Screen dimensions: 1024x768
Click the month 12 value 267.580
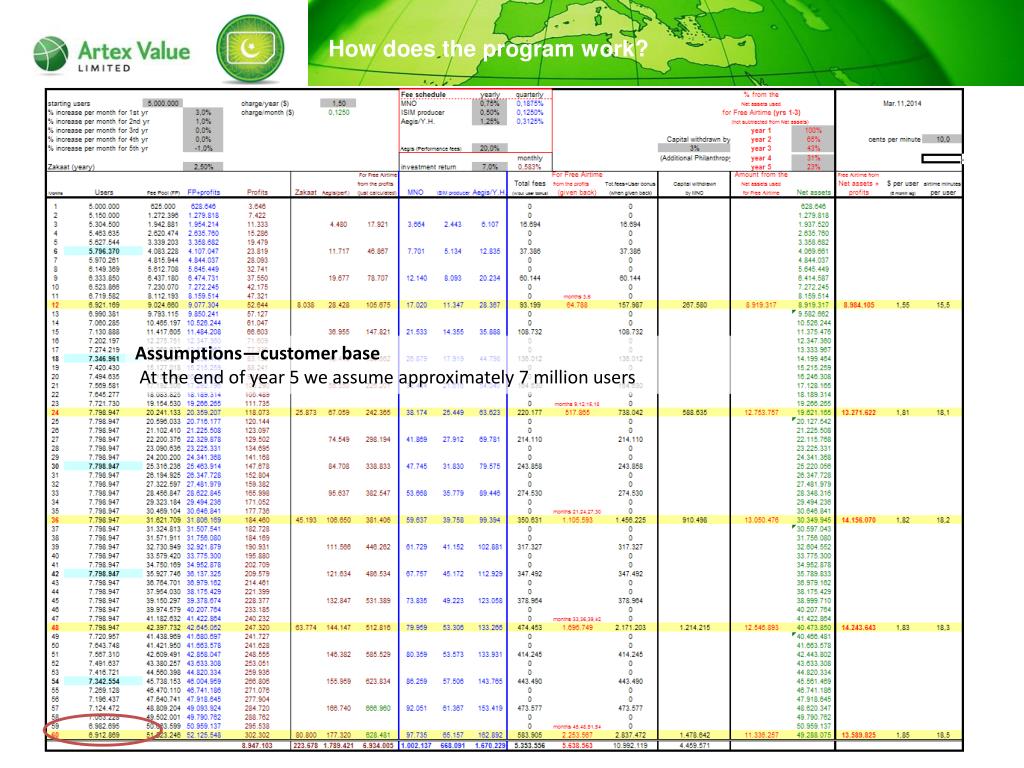694,305
